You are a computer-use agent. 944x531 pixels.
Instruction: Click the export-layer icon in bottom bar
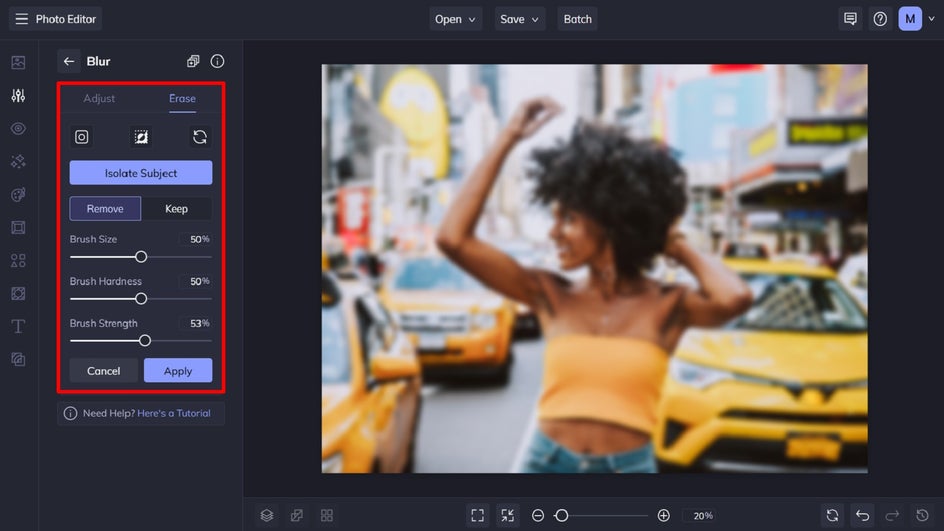coord(297,516)
